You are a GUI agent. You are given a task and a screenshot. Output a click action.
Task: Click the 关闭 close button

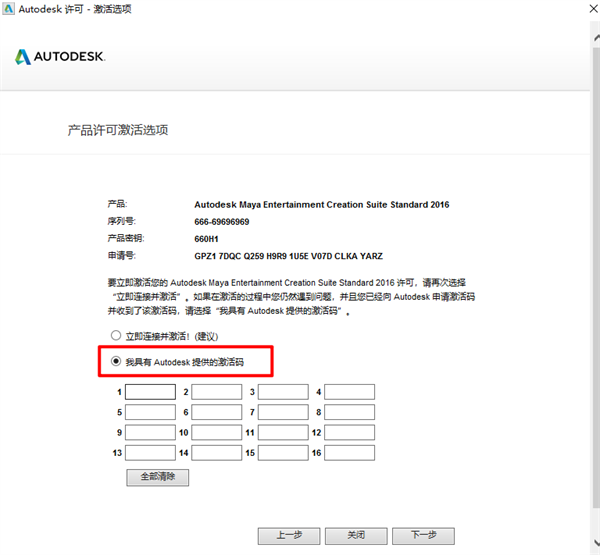point(356,536)
